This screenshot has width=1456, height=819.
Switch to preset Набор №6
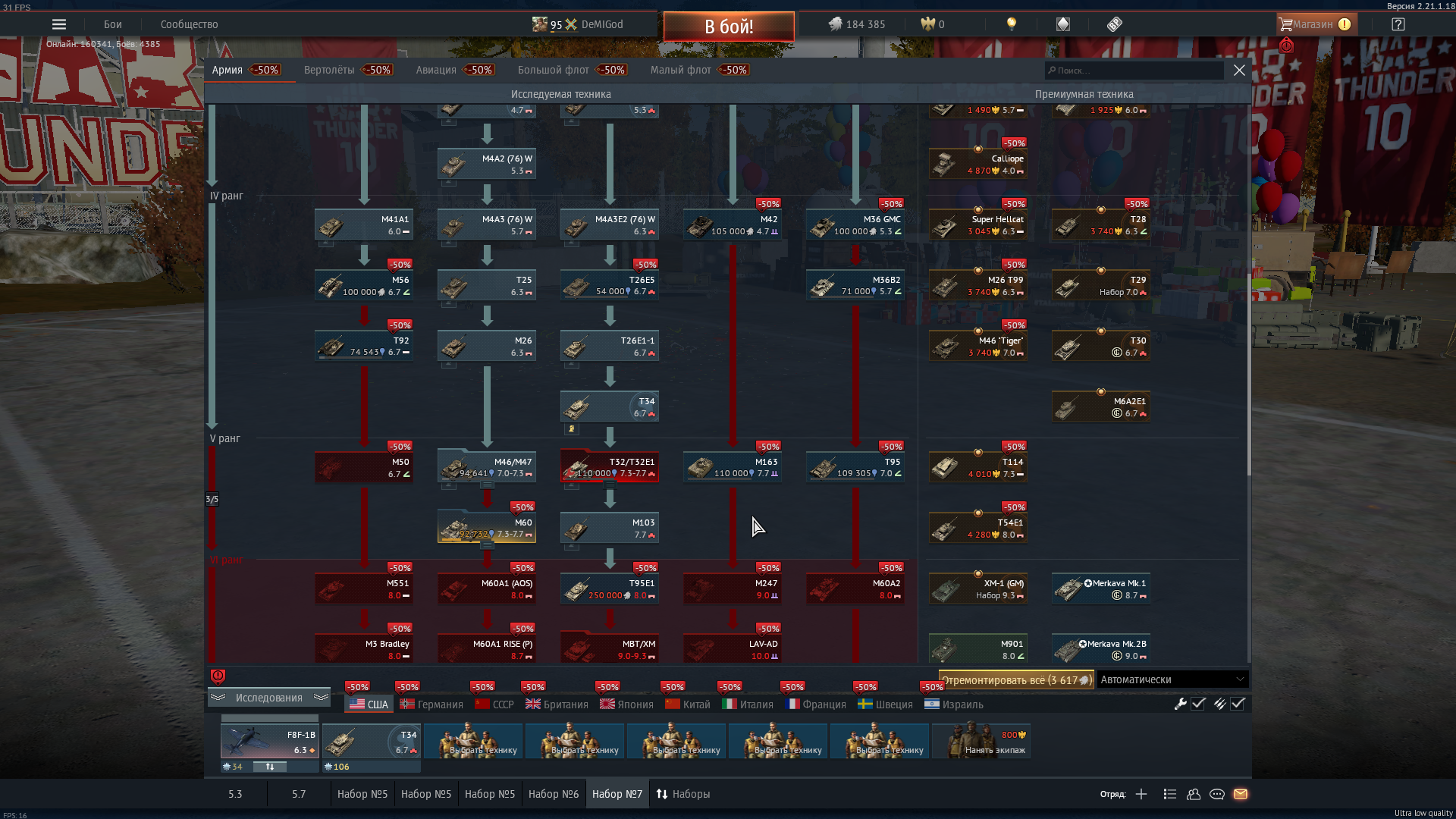pos(554,794)
